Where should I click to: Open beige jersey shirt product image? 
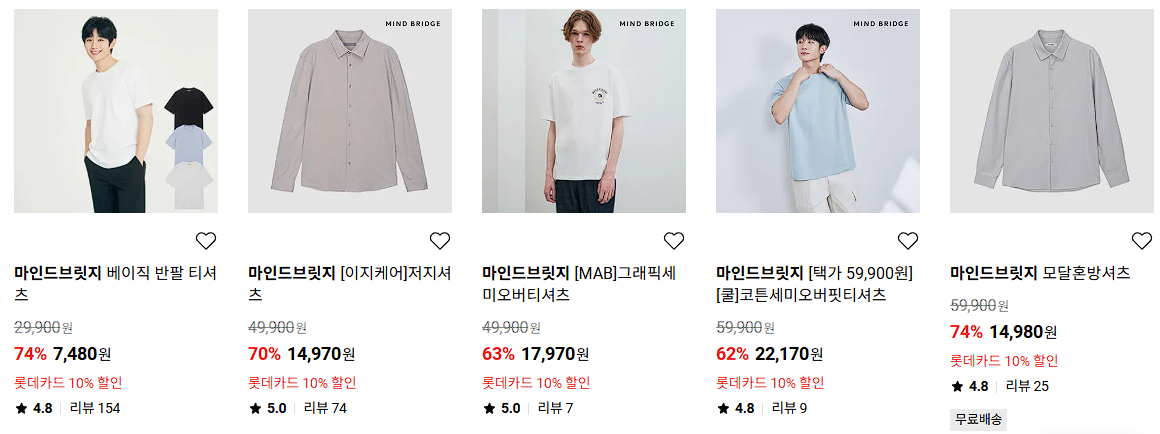coord(349,111)
